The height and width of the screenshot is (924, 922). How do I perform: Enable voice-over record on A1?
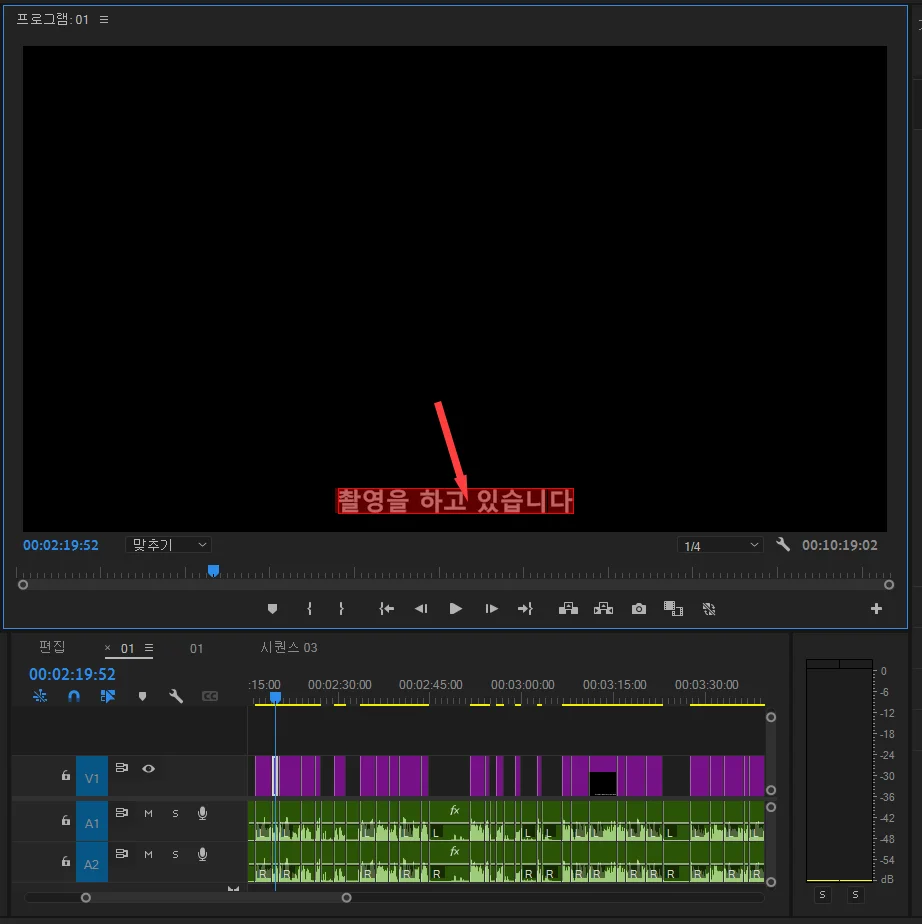[202, 814]
